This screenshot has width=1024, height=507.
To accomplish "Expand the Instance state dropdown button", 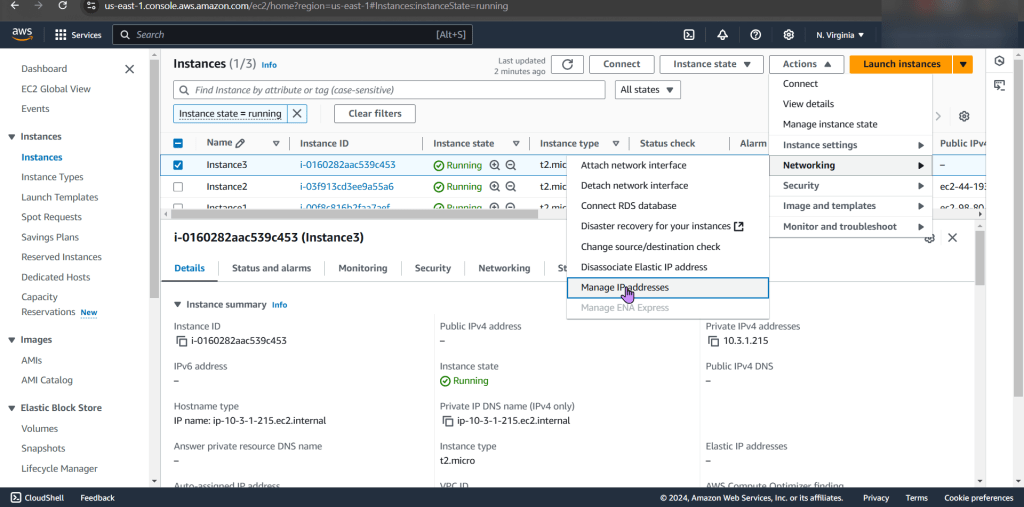I will (x=711, y=64).
